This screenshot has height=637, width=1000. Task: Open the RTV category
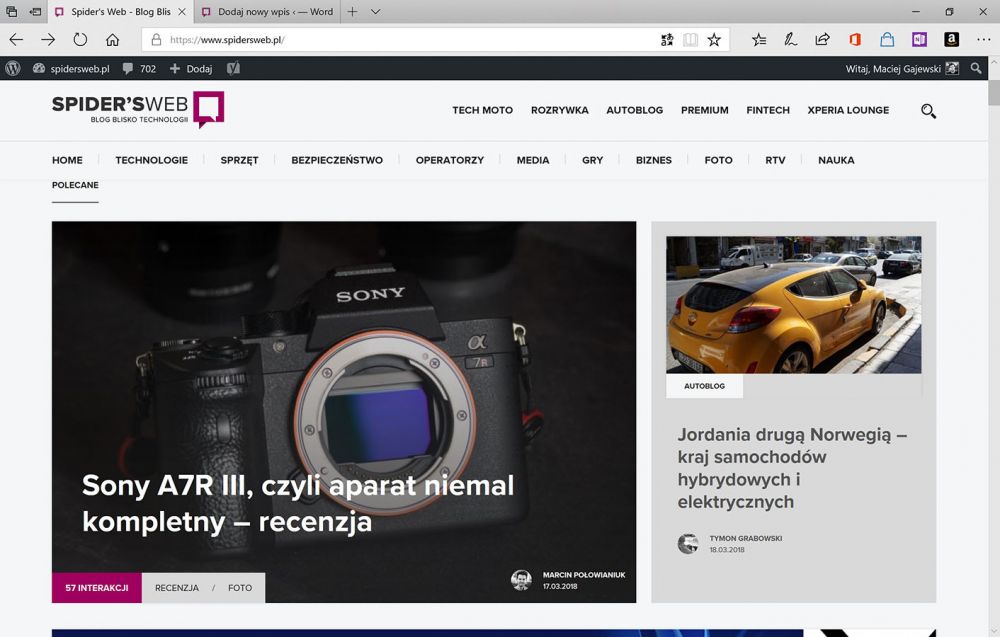tap(775, 160)
